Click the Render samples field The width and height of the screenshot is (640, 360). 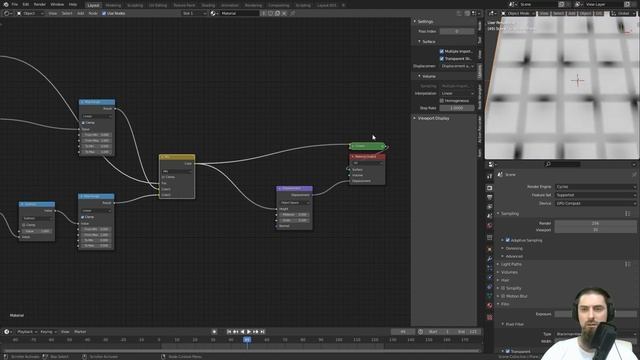click(x=596, y=223)
